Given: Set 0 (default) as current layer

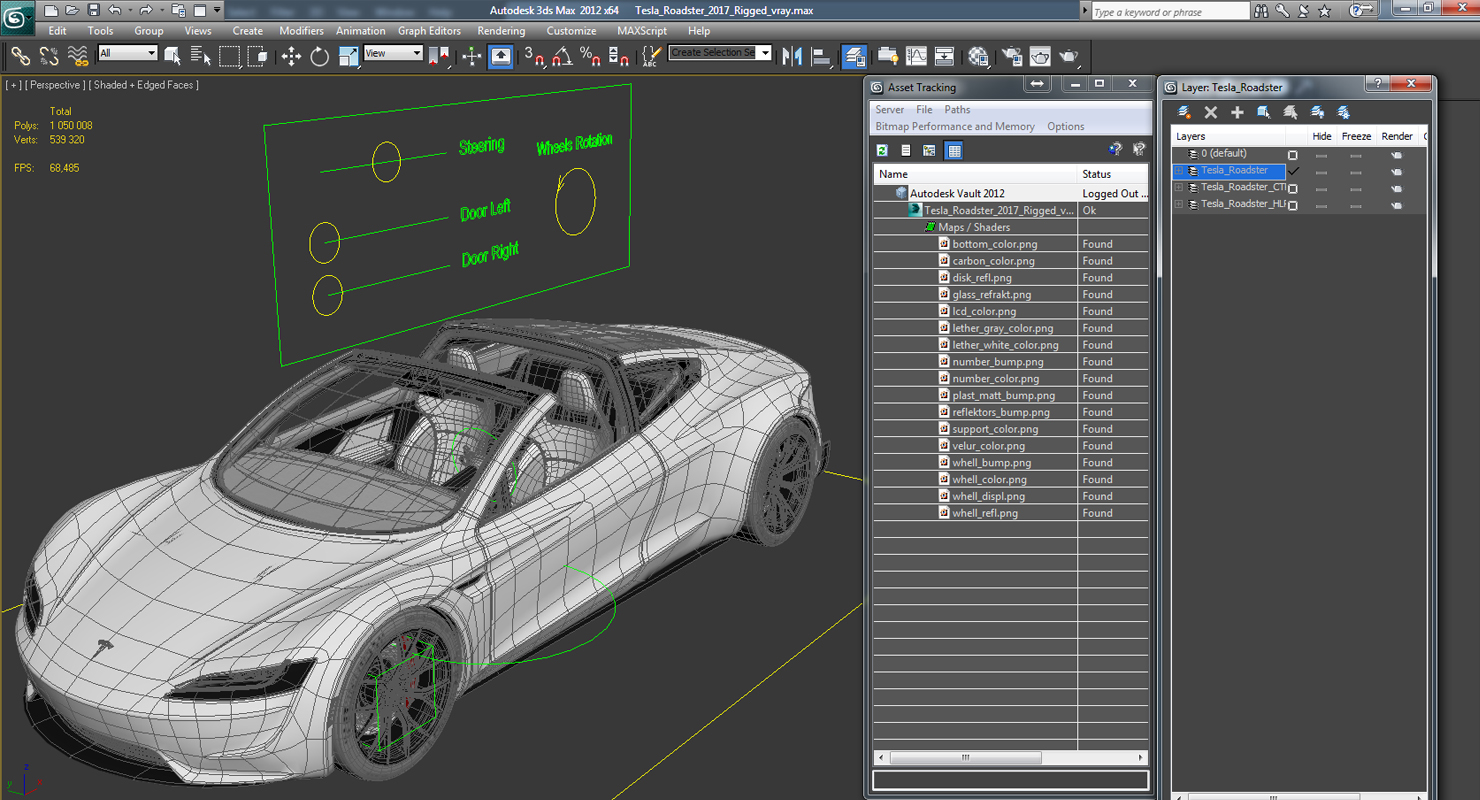Looking at the screenshot, I should [1293, 155].
